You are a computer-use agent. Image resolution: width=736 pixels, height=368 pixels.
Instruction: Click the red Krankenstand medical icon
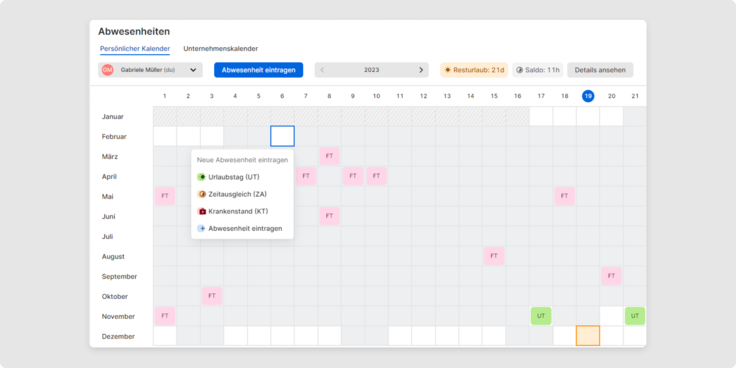coord(202,212)
